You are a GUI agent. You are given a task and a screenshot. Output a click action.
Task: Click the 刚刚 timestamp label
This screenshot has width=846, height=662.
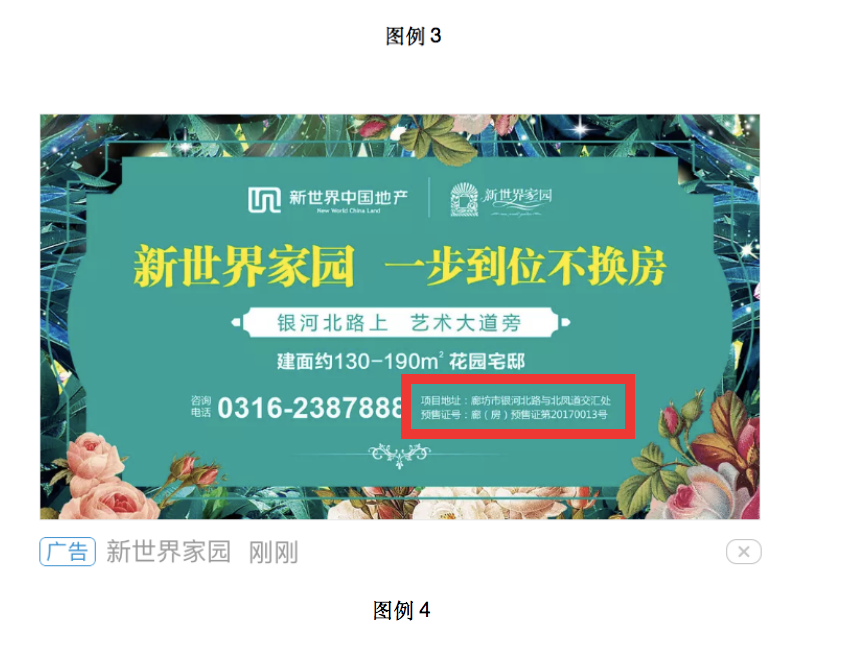click(x=273, y=552)
